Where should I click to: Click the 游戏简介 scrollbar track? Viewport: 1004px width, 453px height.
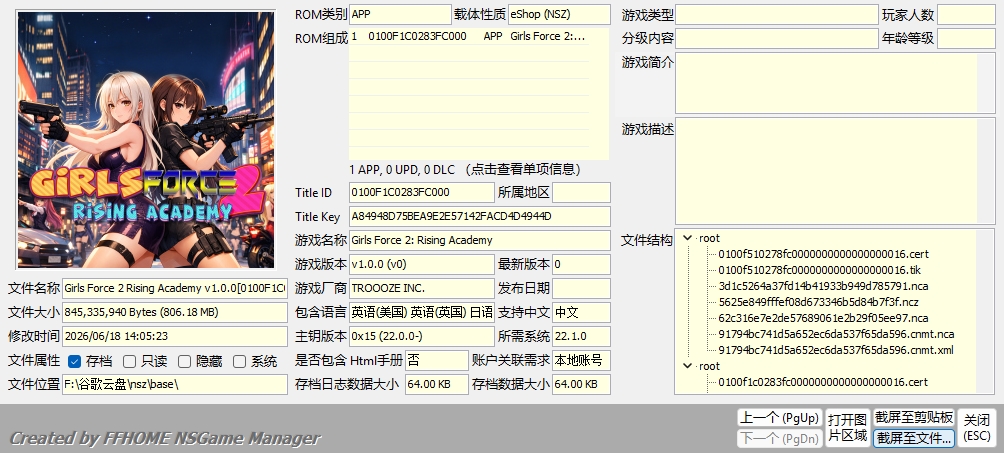pos(985,83)
